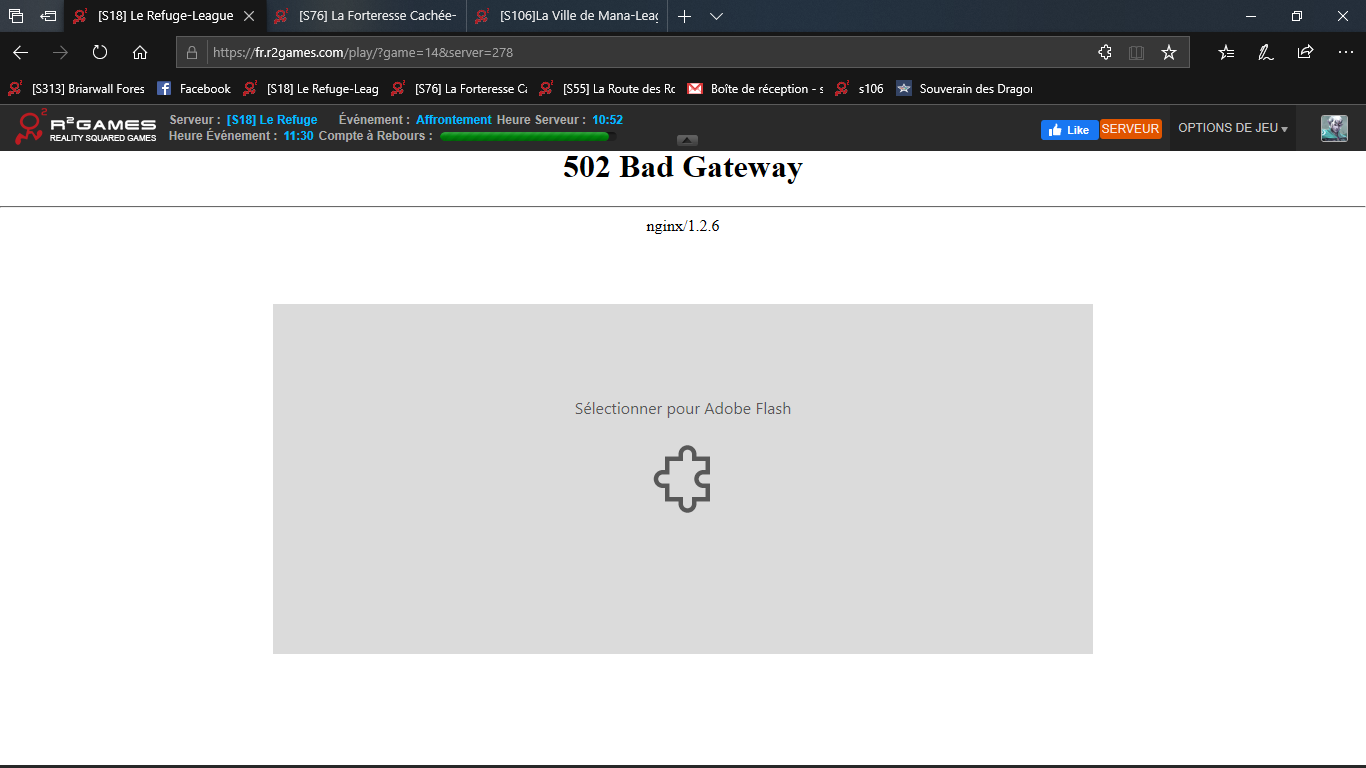Image resolution: width=1366 pixels, height=768 pixels.
Task: Click the Share page icon
Action: 1305,52
